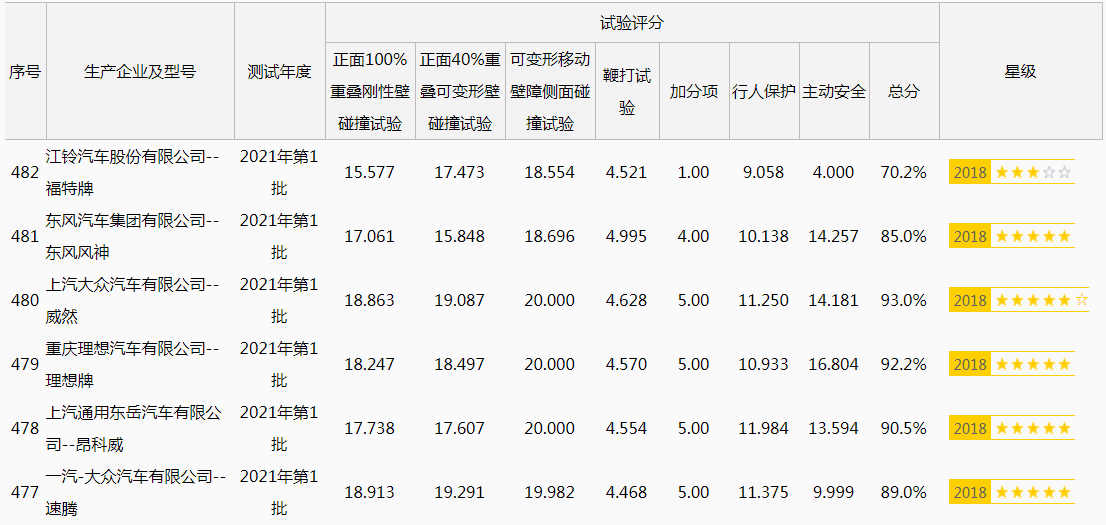Click the three-star rating in row 482
Image resolution: width=1106 pixels, height=525 pixels.
pyautogui.click(x=1032, y=172)
